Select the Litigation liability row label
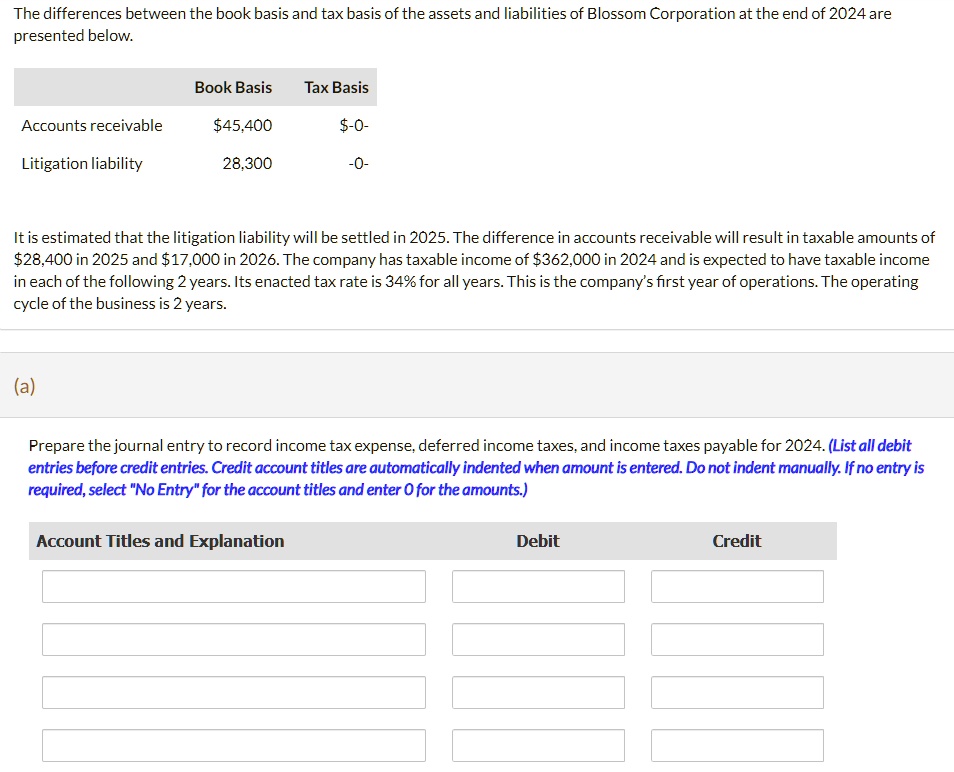This screenshot has width=954, height=772. pyautogui.click(x=83, y=163)
